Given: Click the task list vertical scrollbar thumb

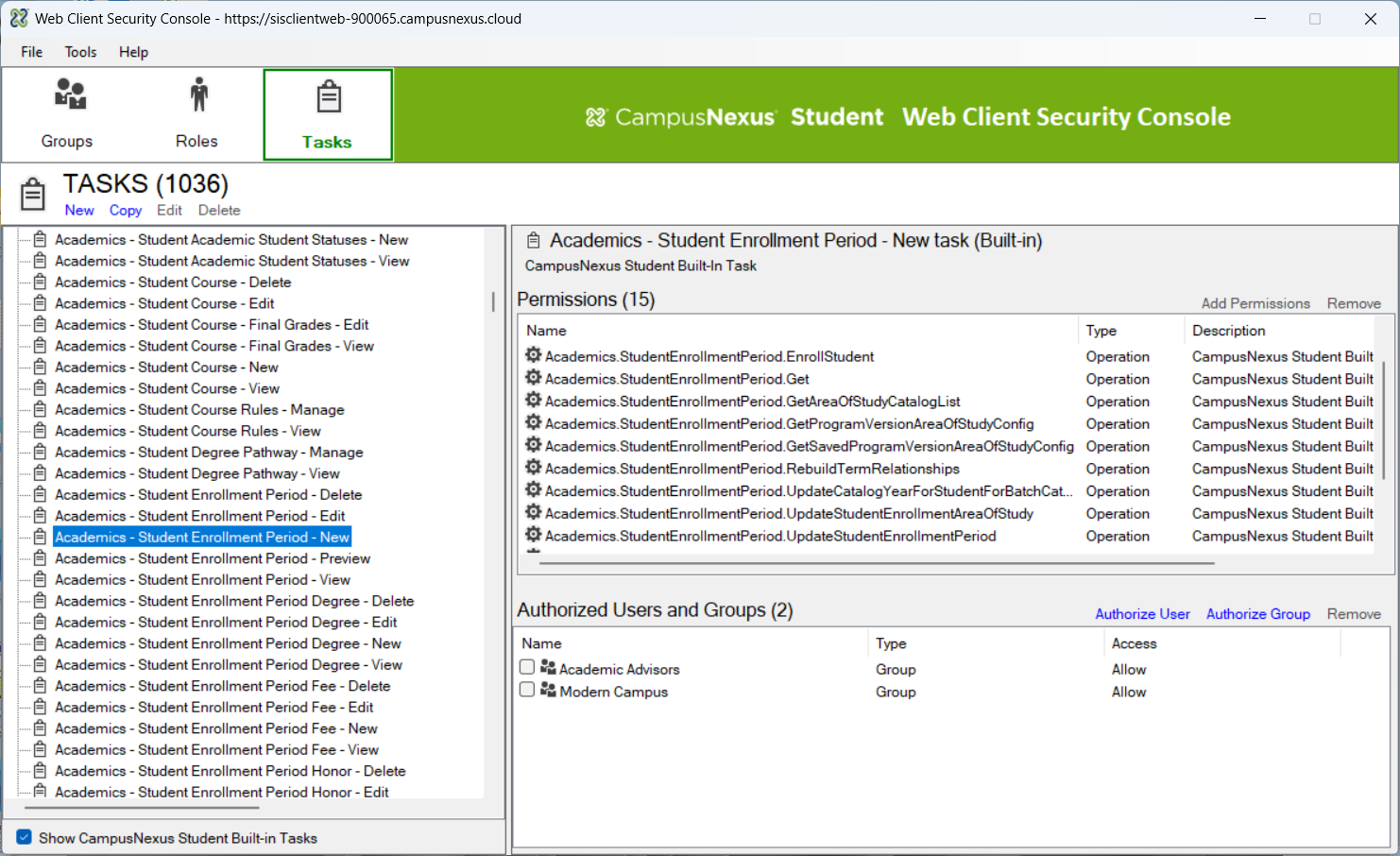Looking at the screenshot, I should coord(493,302).
